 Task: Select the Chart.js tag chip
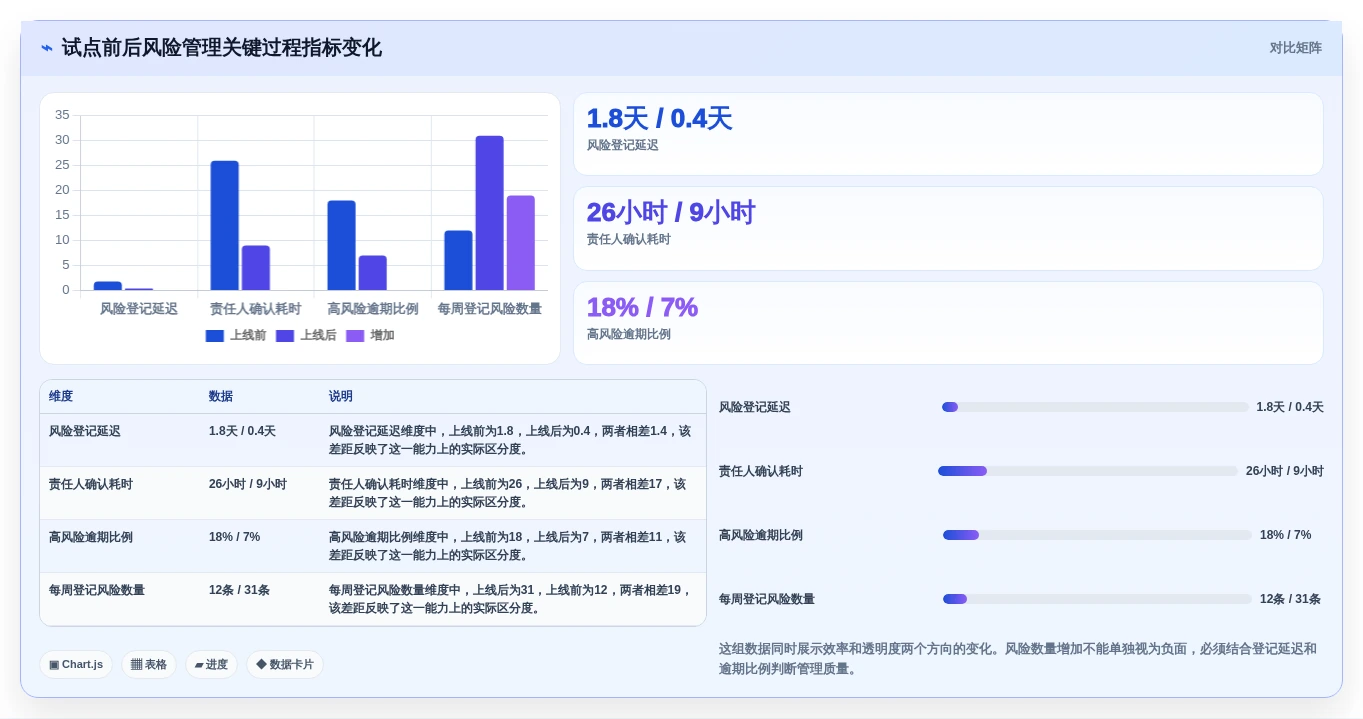[x=76, y=664]
